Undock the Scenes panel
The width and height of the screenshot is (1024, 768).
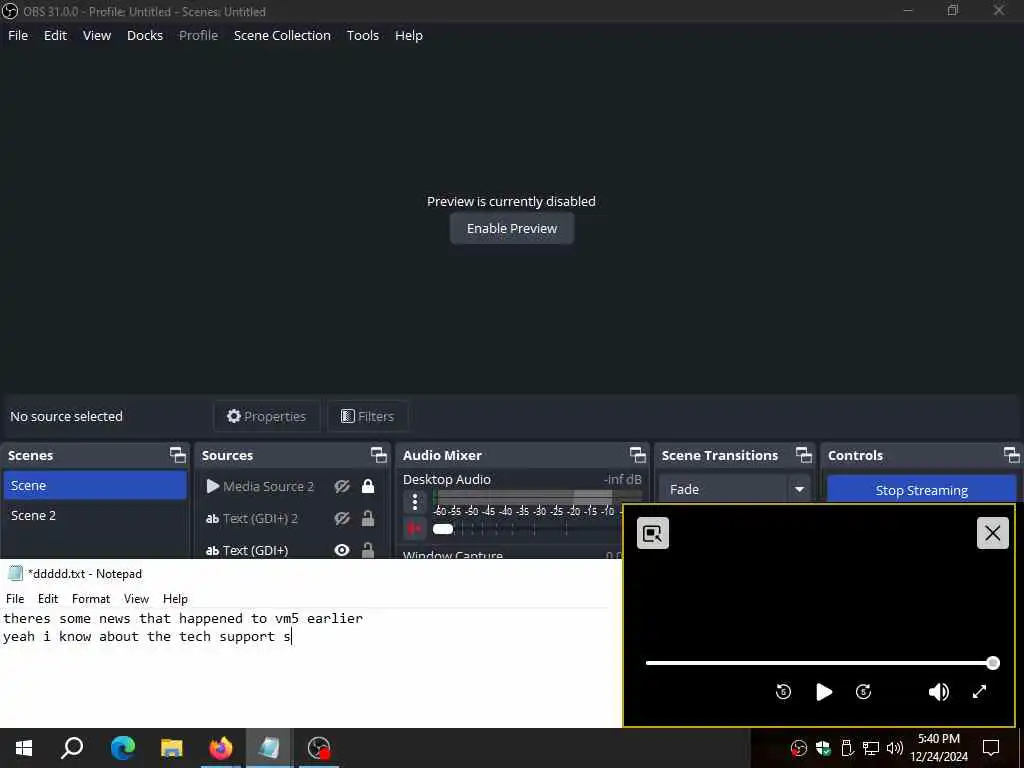coord(178,455)
